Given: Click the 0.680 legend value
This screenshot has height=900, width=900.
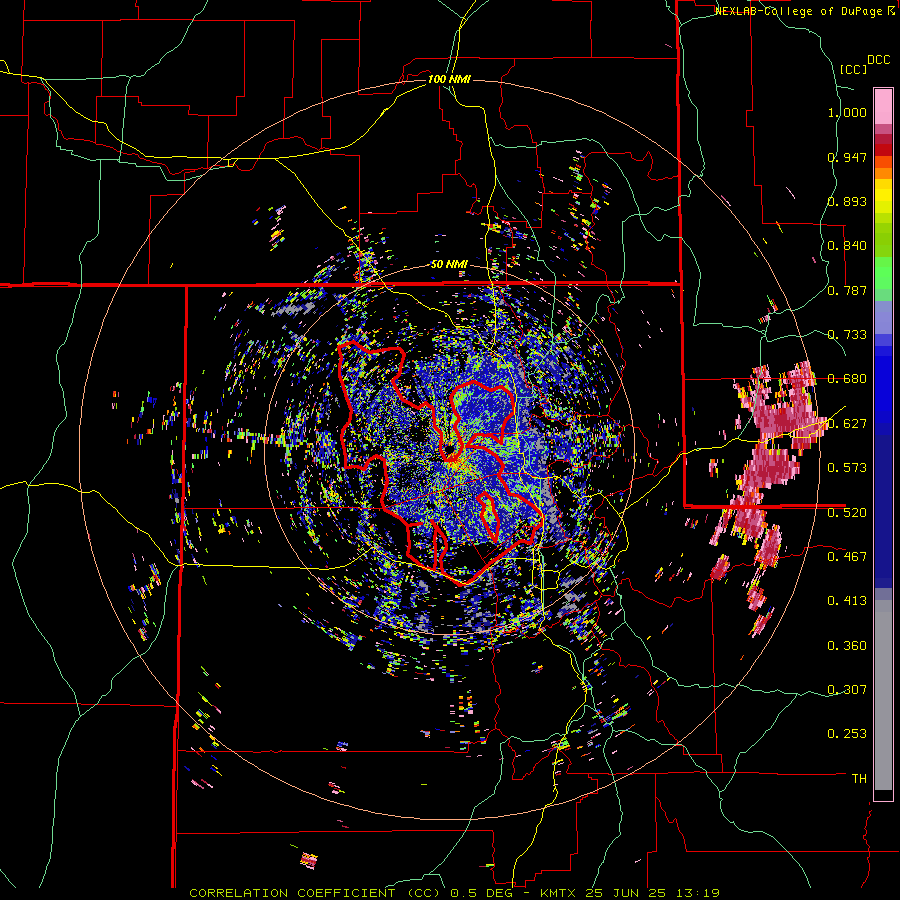Looking at the screenshot, I should (x=847, y=379).
